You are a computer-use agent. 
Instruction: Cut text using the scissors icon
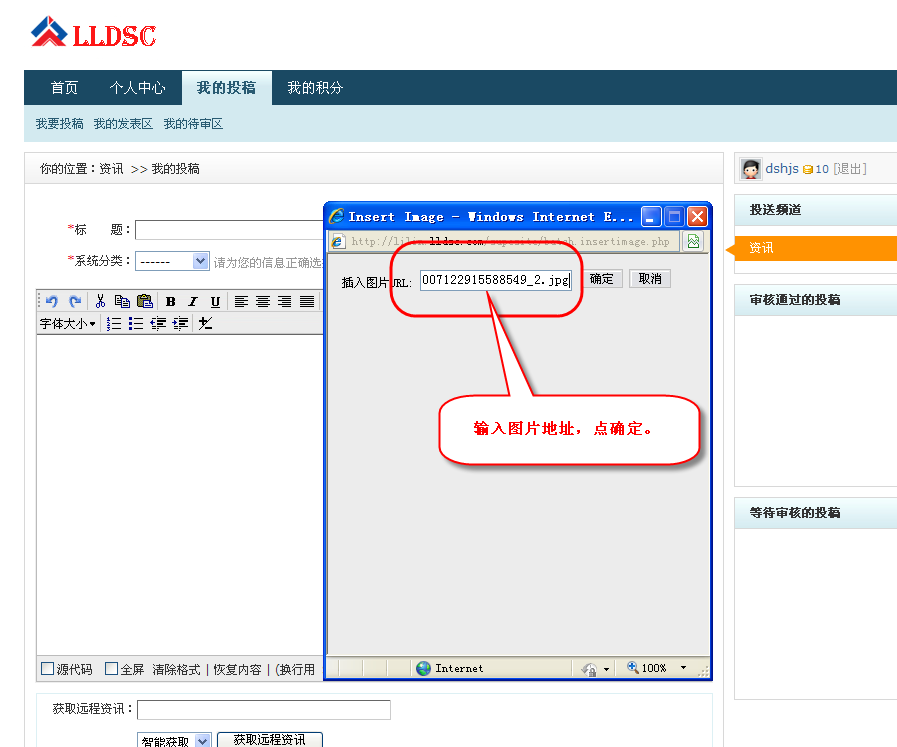pos(102,301)
